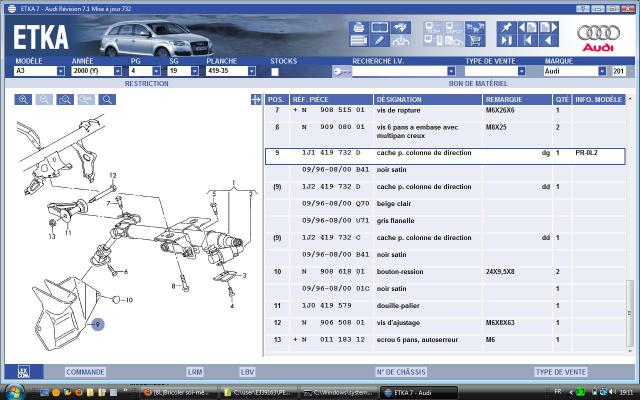This screenshot has height=400, width=640.
Task: Click the pushpin icon
Action: pos(506,27)
